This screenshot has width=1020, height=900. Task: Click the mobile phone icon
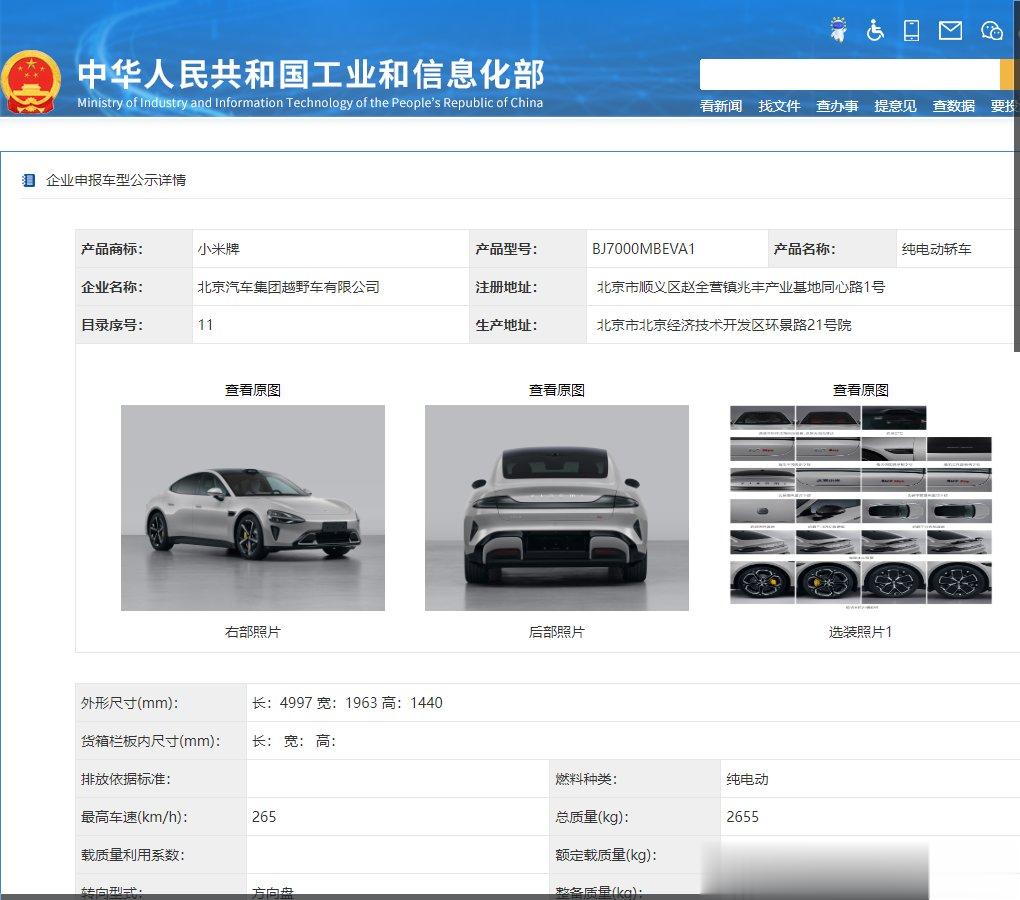coord(911,31)
